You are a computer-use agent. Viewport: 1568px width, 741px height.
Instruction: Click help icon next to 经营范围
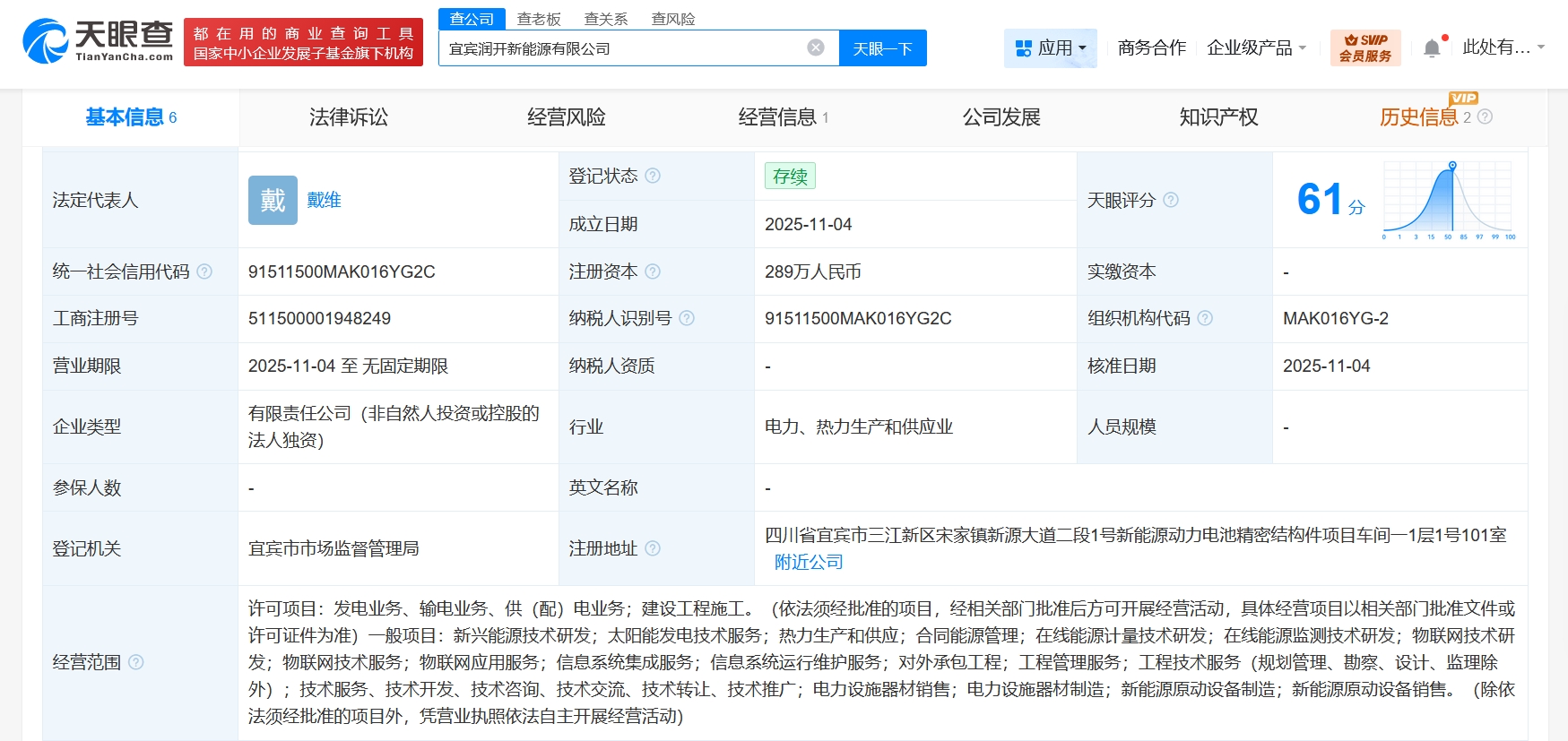pos(136,662)
